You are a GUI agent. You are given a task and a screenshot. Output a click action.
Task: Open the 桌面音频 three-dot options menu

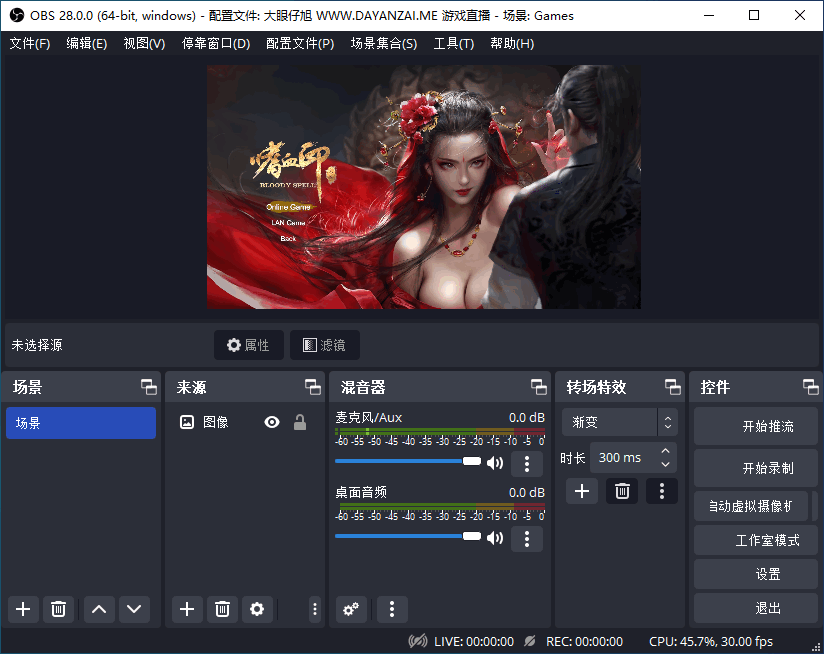tap(527, 538)
